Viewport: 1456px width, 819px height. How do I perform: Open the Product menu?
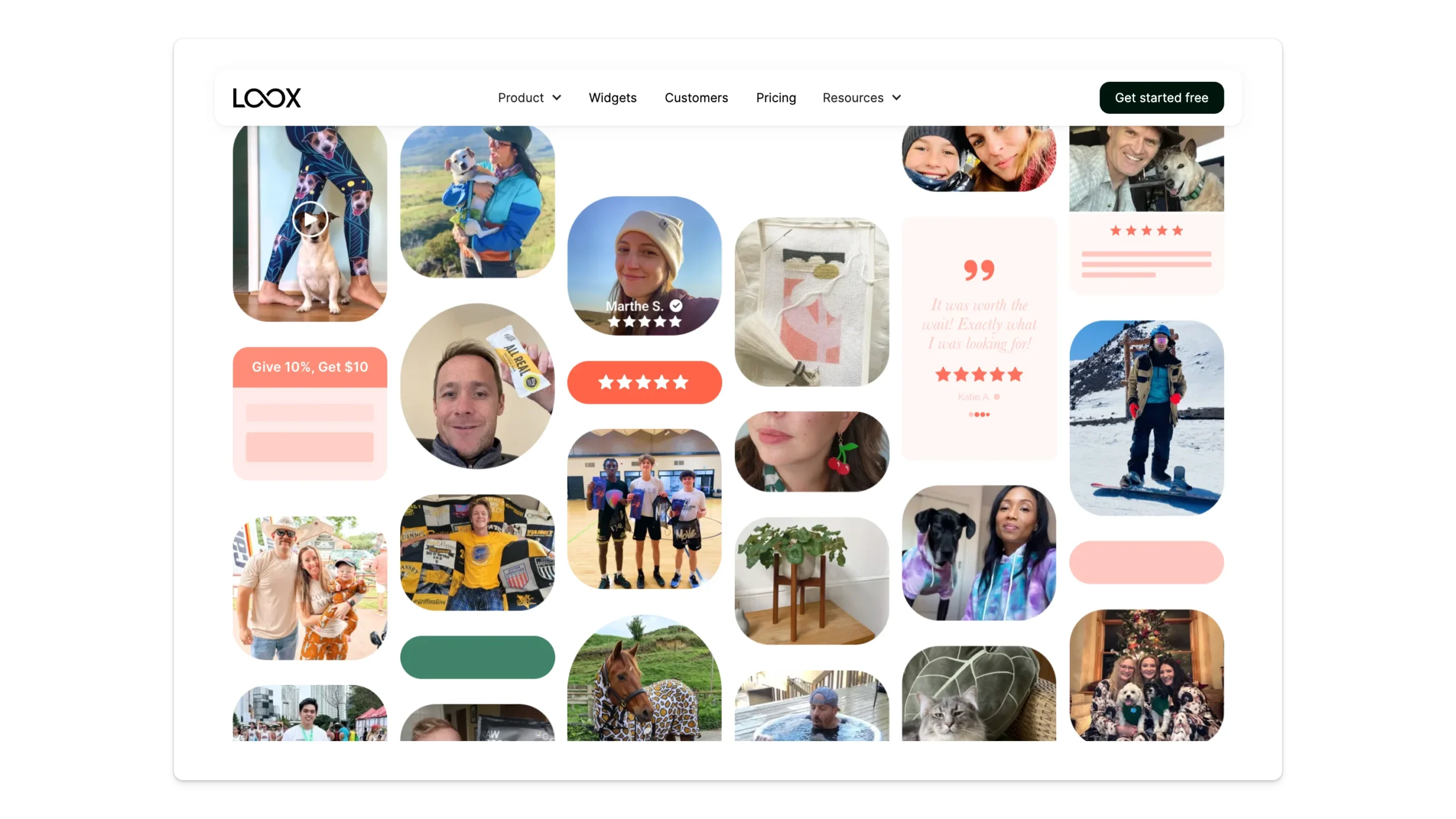(x=530, y=98)
